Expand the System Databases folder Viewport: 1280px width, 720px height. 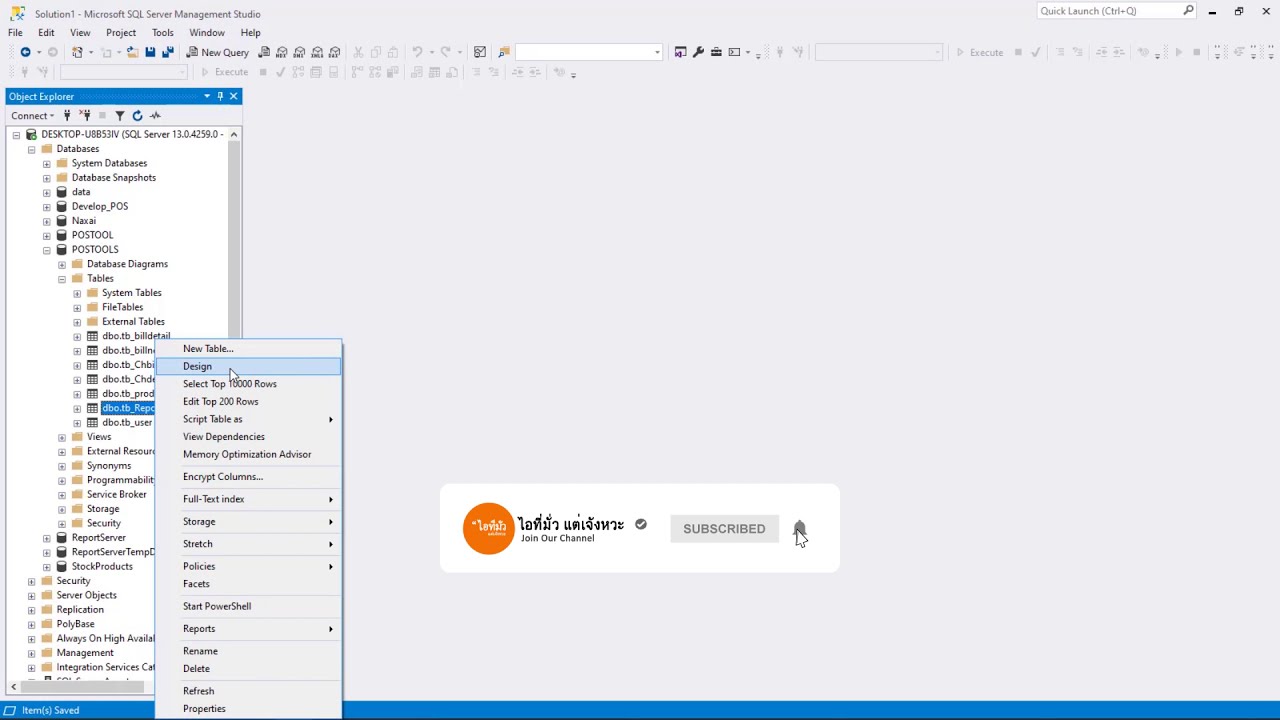click(x=47, y=163)
